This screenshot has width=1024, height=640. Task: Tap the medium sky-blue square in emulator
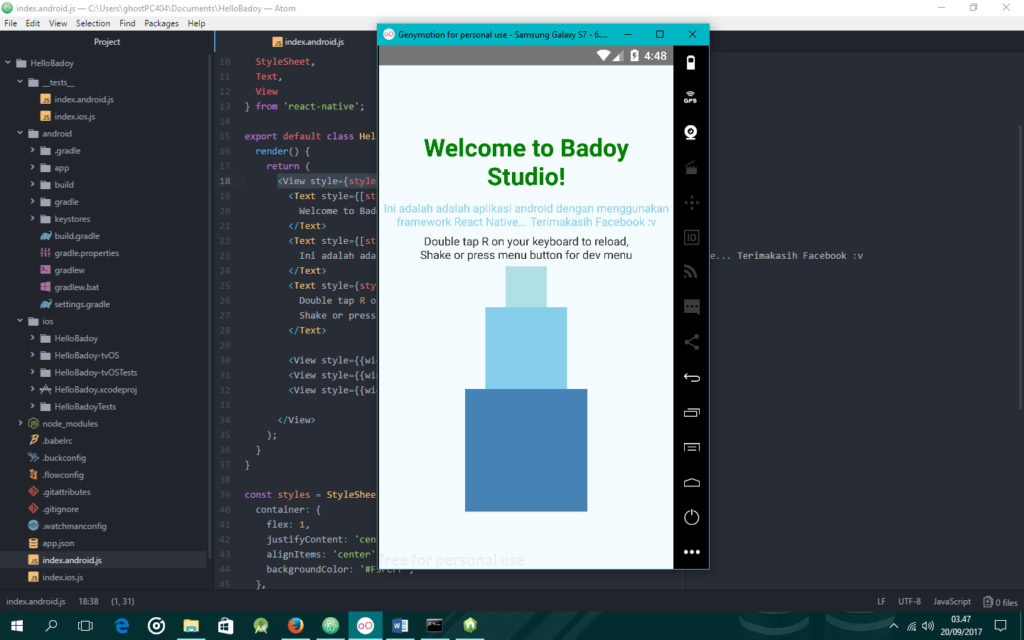526,348
